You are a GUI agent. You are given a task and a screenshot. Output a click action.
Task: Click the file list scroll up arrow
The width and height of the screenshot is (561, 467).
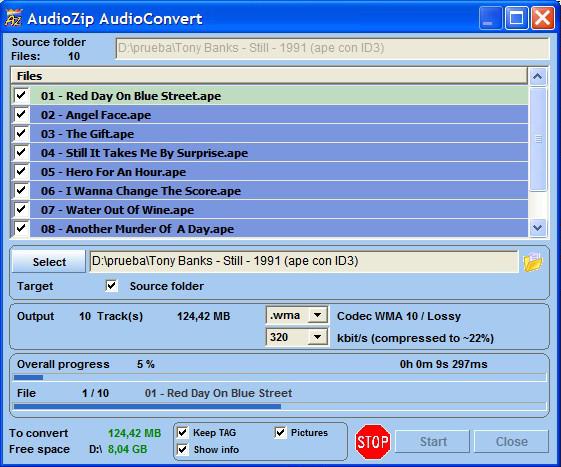coord(538,76)
